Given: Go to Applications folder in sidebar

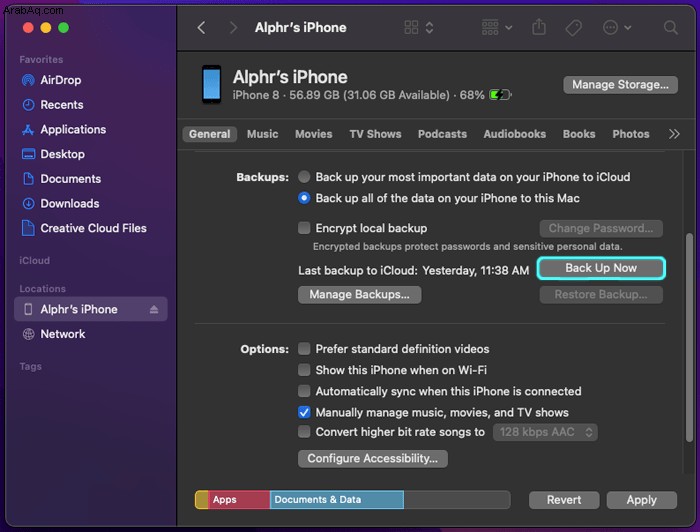Looking at the screenshot, I should (x=72, y=130).
